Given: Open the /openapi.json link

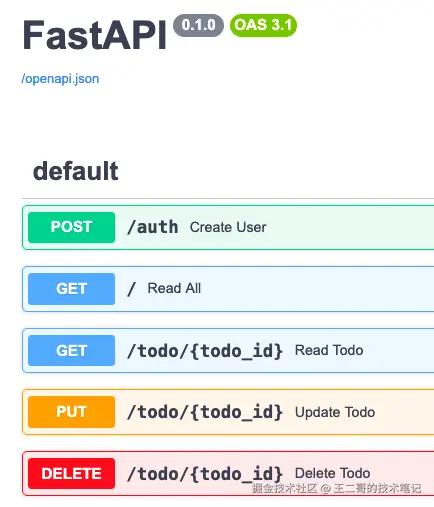Looking at the screenshot, I should pyautogui.click(x=60, y=79).
